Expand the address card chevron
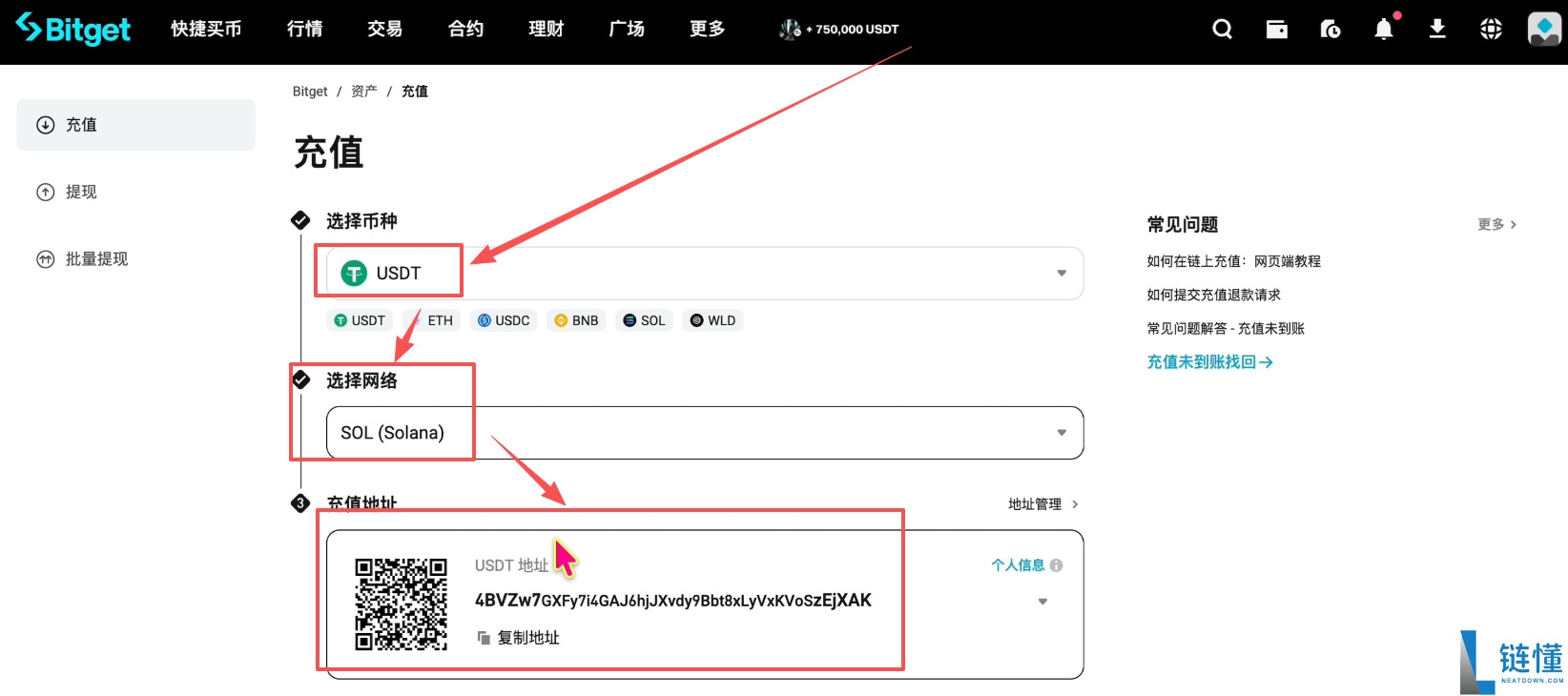The width and height of the screenshot is (1568, 696). click(1042, 602)
